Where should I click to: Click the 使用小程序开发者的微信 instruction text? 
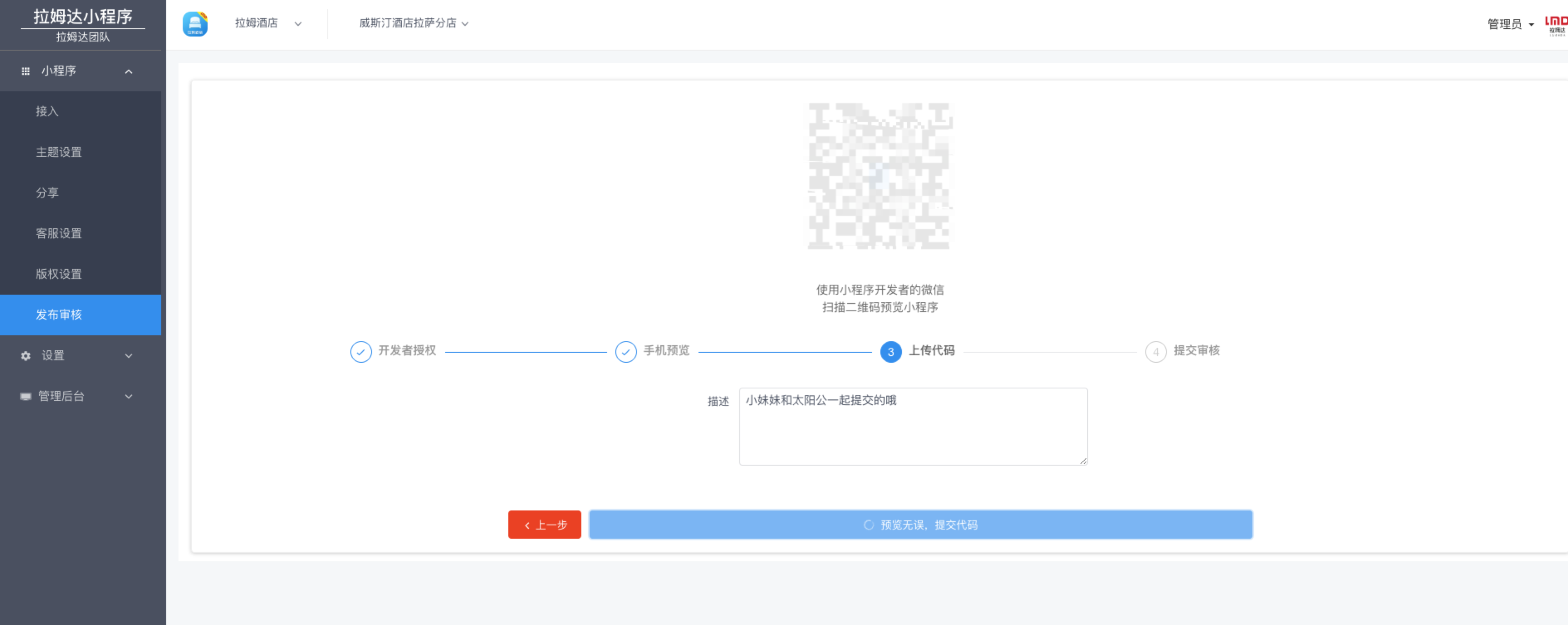click(x=880, y=290)
